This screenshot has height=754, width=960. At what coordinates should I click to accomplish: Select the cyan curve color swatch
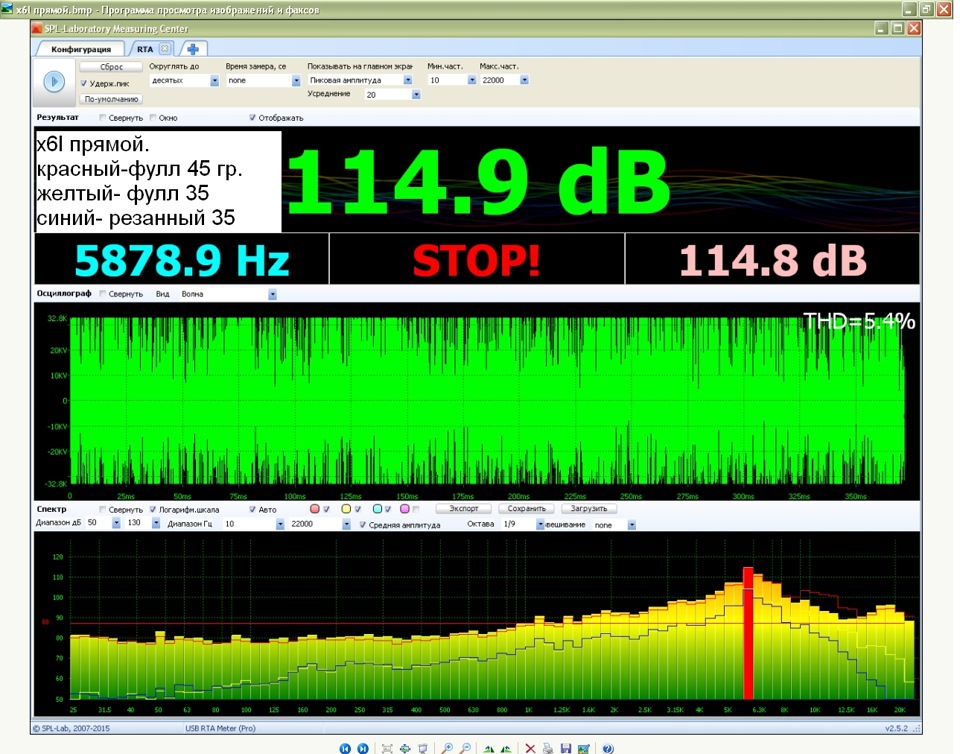tap(377, 509)
